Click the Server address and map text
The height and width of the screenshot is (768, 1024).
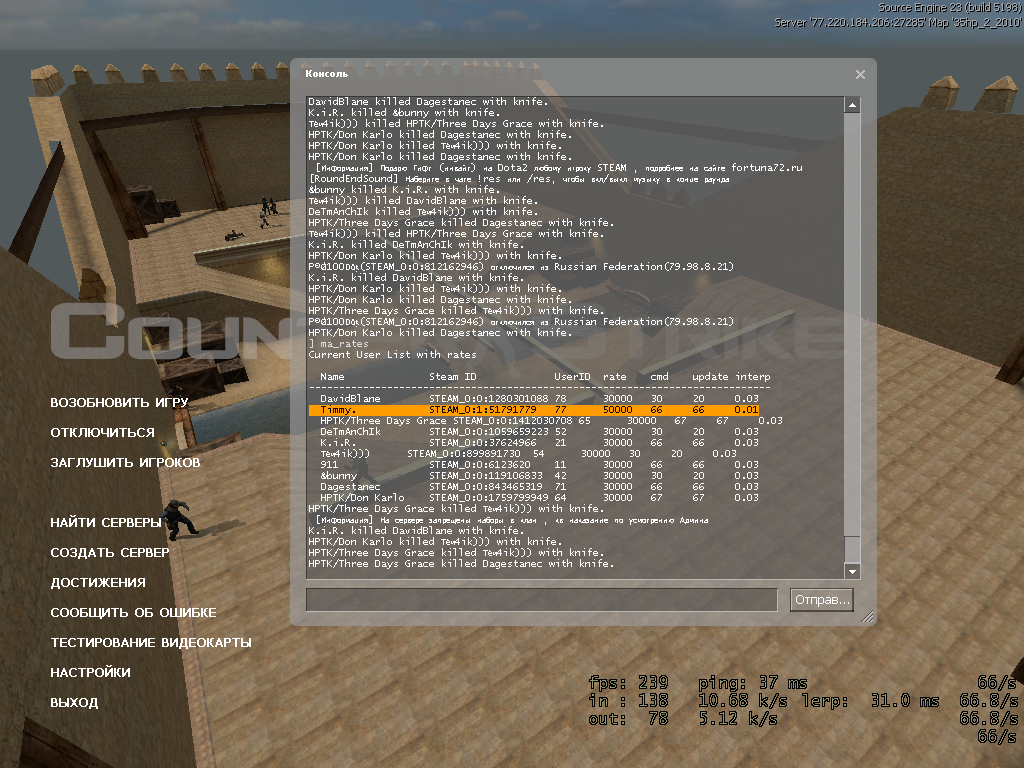[898, 22]
